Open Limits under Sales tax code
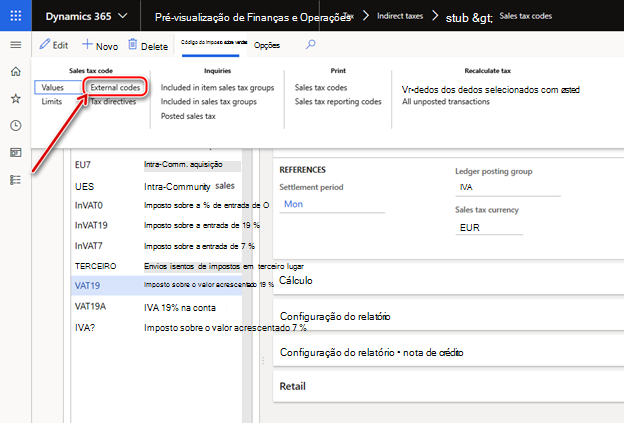Screen dimensions: 624x423 (52, 101)
